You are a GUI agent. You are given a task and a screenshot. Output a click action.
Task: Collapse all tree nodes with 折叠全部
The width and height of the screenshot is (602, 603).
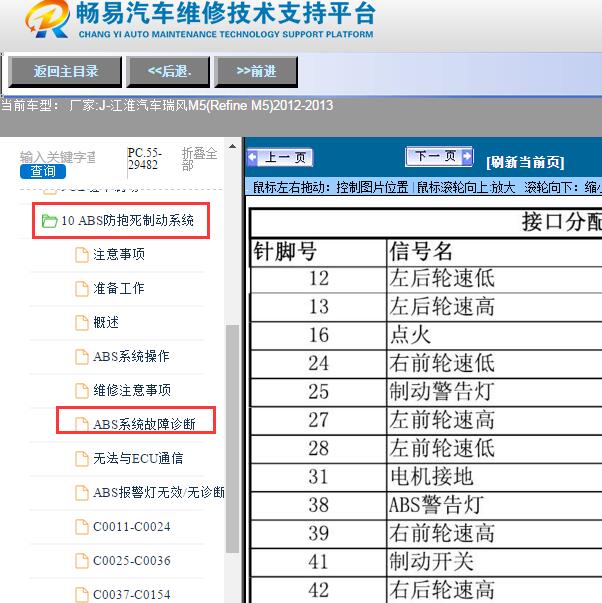[x=199, y=159]
